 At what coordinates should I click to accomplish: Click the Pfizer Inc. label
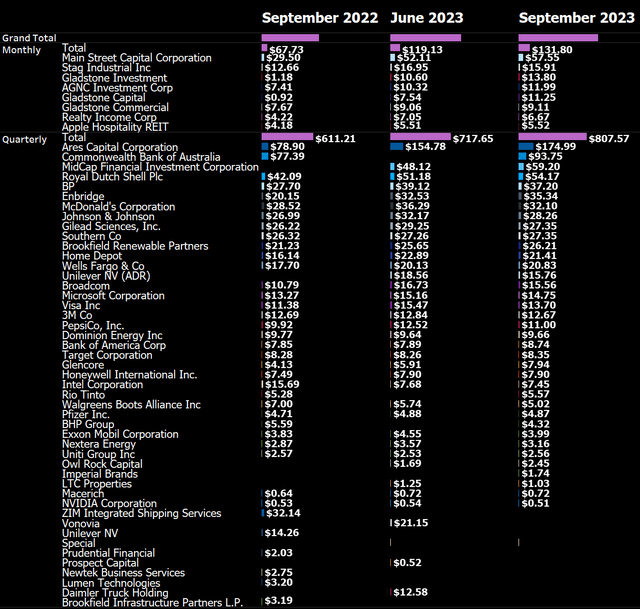pyautogui.click(x=86, y=414)
